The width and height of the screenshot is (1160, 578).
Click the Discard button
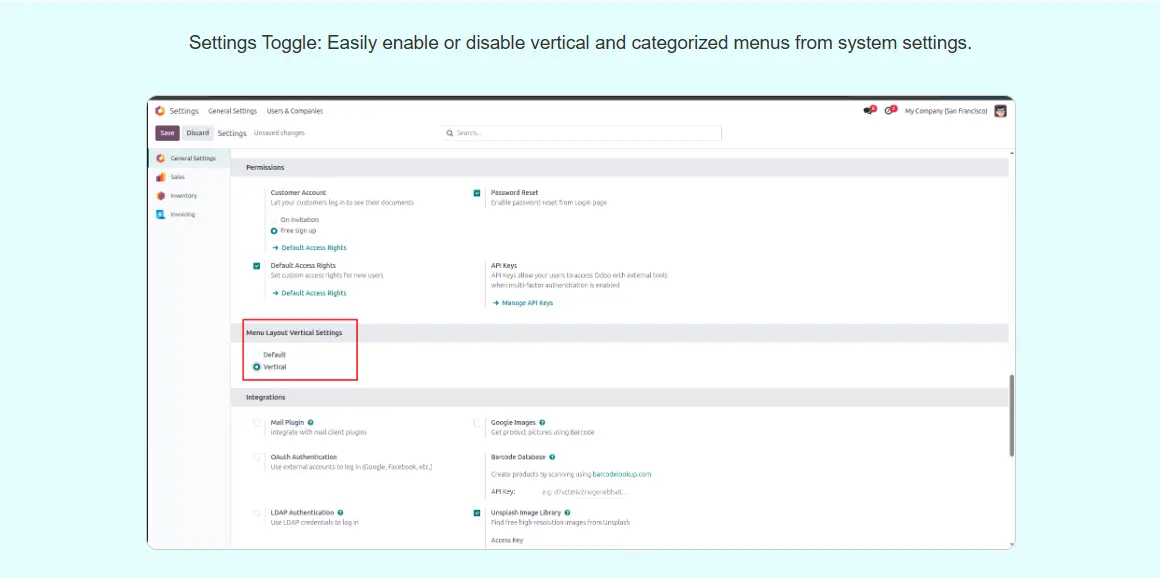[197, 133]
